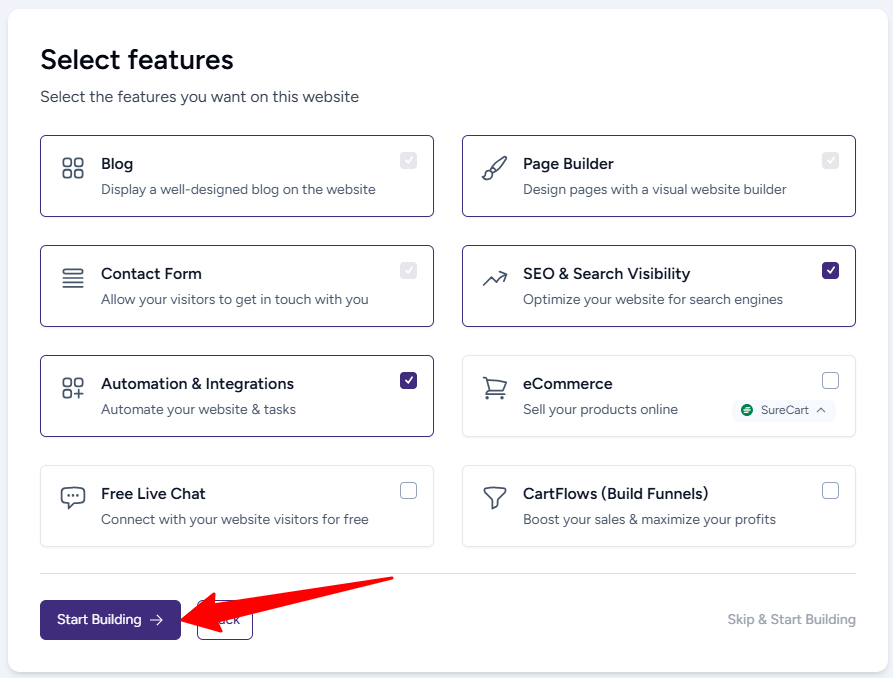Screen dimensions: 893x678
Task: Select the Blog feature card
Action: tap(236, 174)
